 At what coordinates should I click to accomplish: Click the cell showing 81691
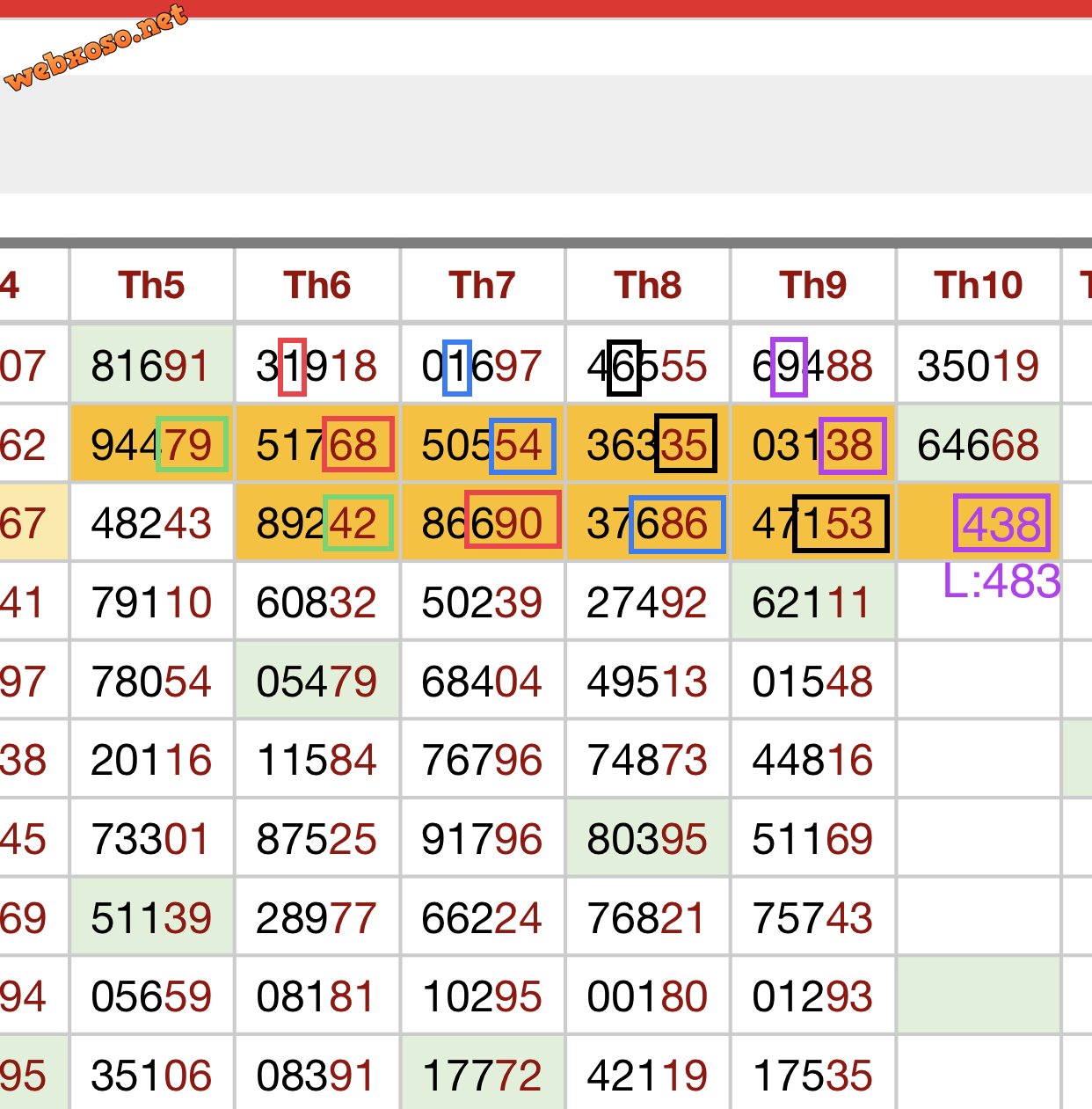[x=152, y=365]
